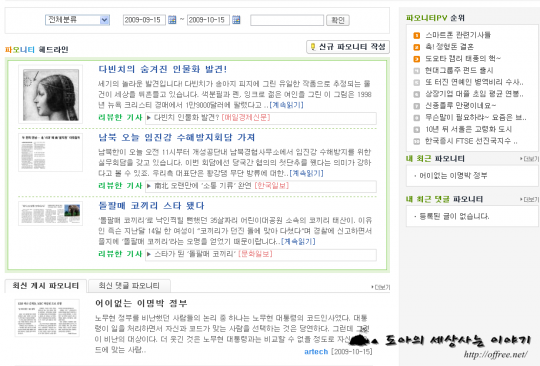540x366 pixels.
Task: Open reviewed article 南北 오랜만에 '소통 기류' [한국일보]
Action: click(221, 186)
